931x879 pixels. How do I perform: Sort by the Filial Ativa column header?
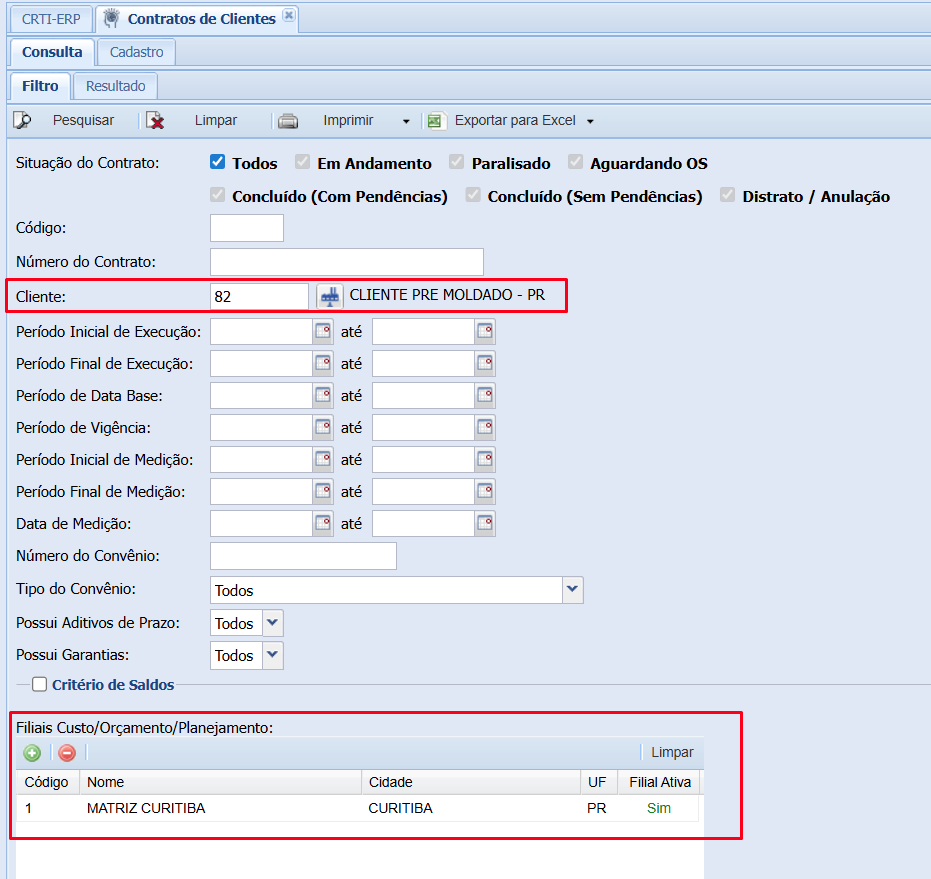[x=660, y=782]
